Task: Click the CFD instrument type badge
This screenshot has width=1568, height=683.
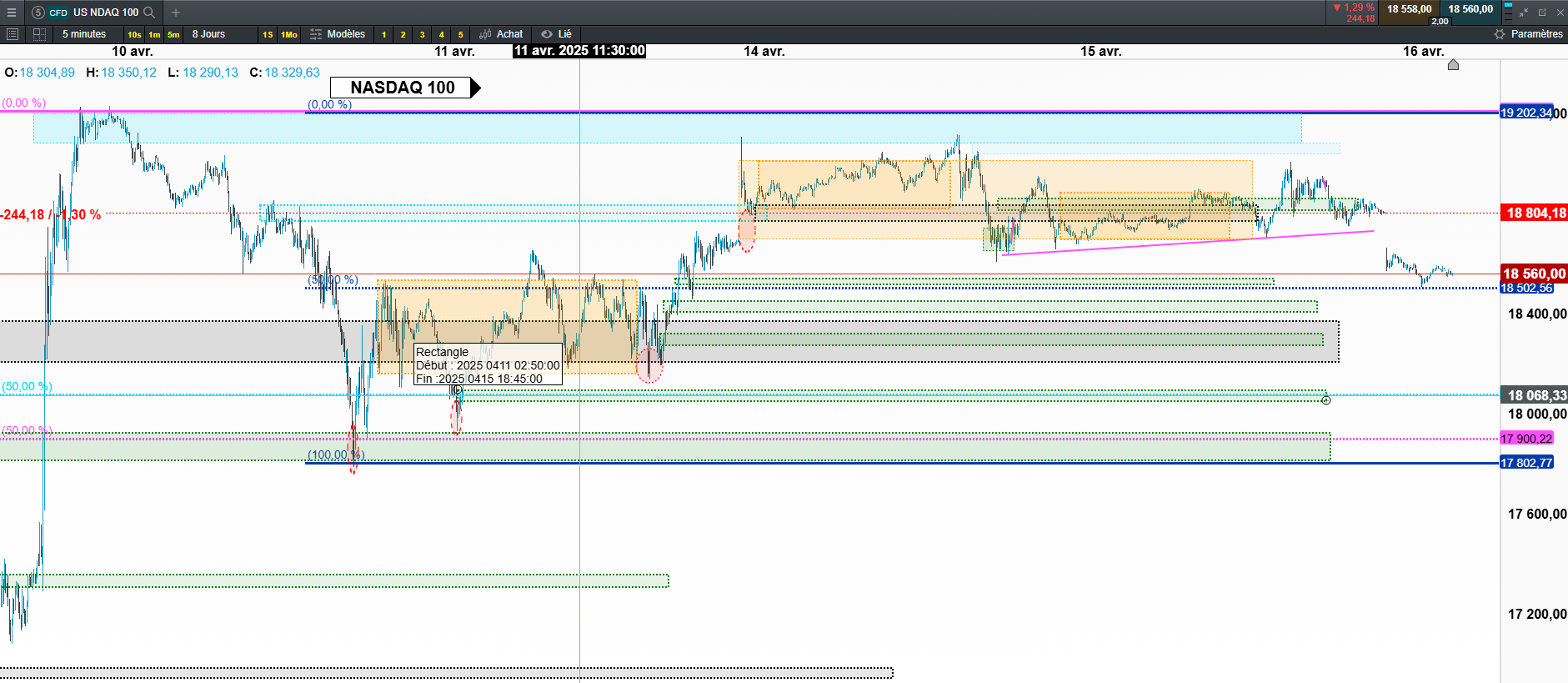Action: 58,13
